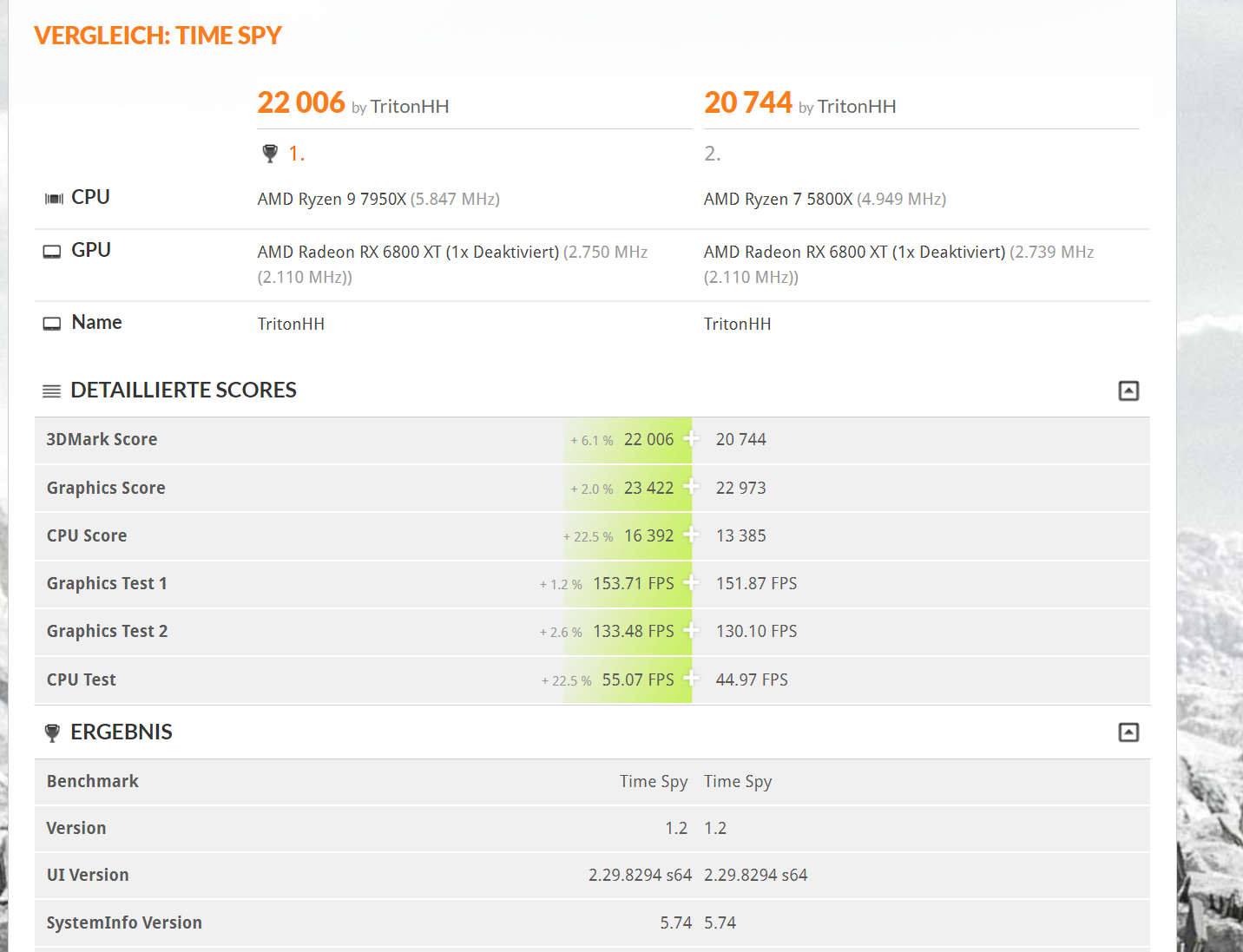Click the + 1.2 % difference value
This screenshot has height=952, width=1243.
561,585
